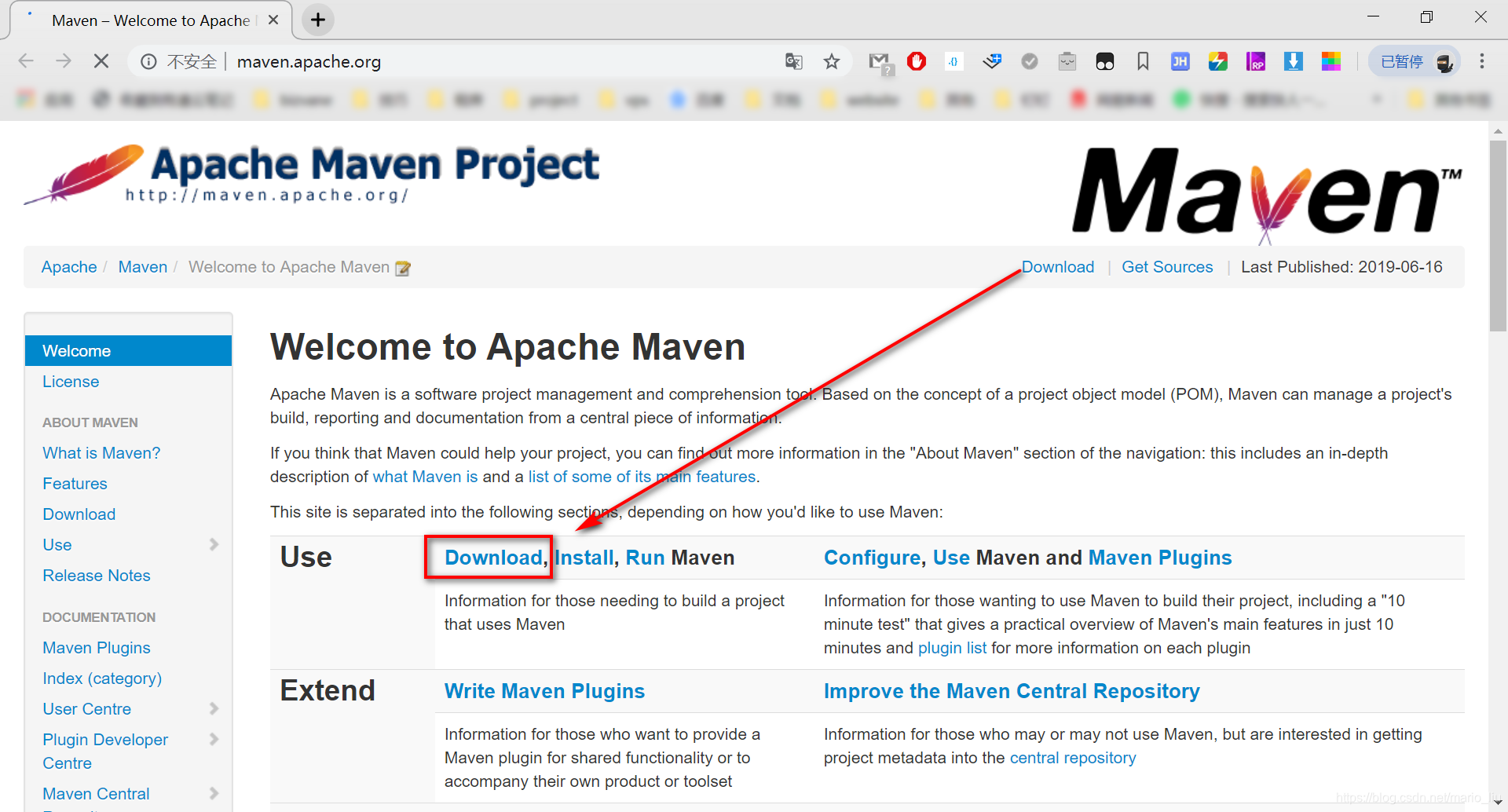Open the Features sidebar item
The image size is (1508, 812).
75,484
